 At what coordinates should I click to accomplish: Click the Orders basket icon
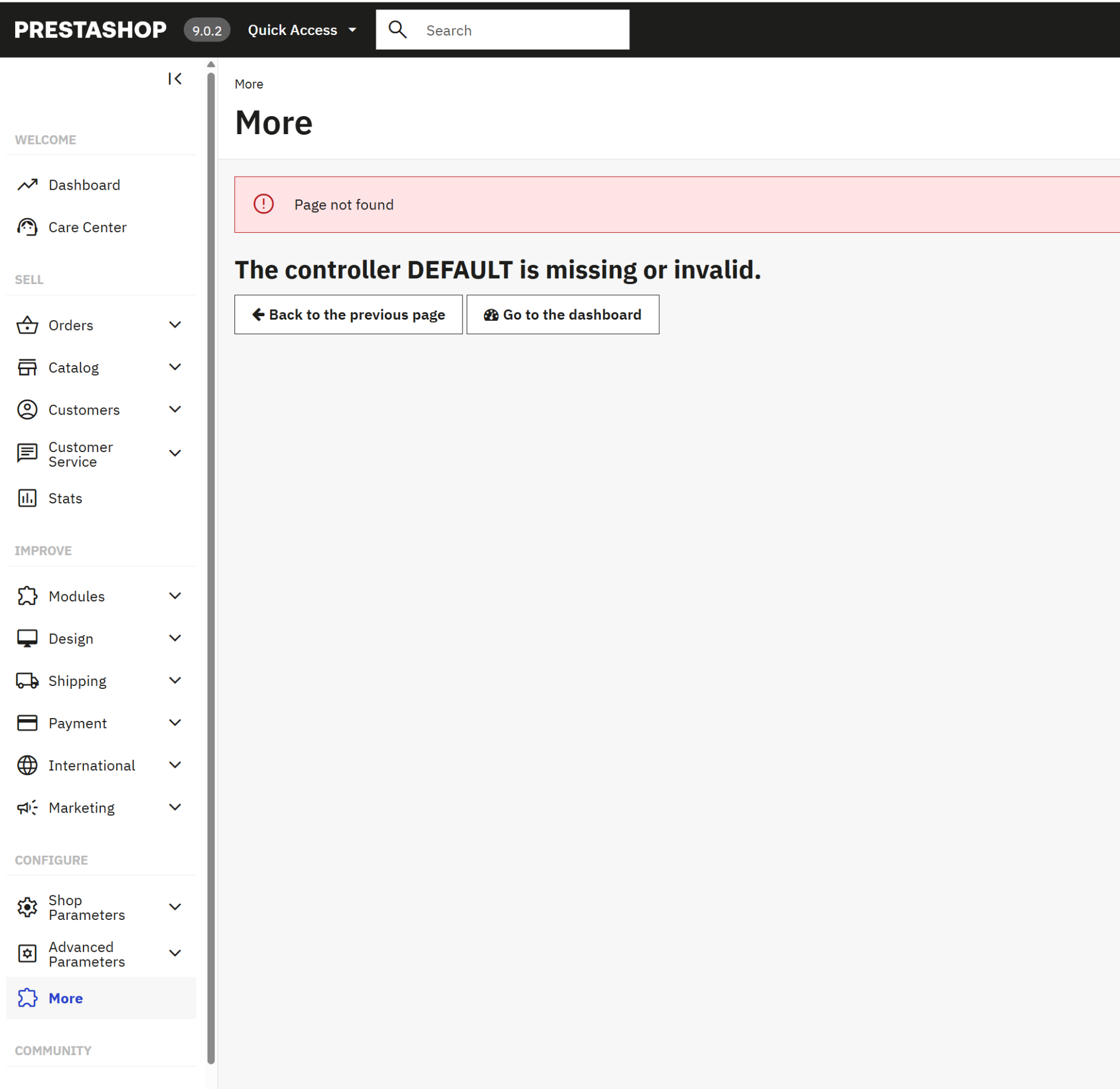27,325
